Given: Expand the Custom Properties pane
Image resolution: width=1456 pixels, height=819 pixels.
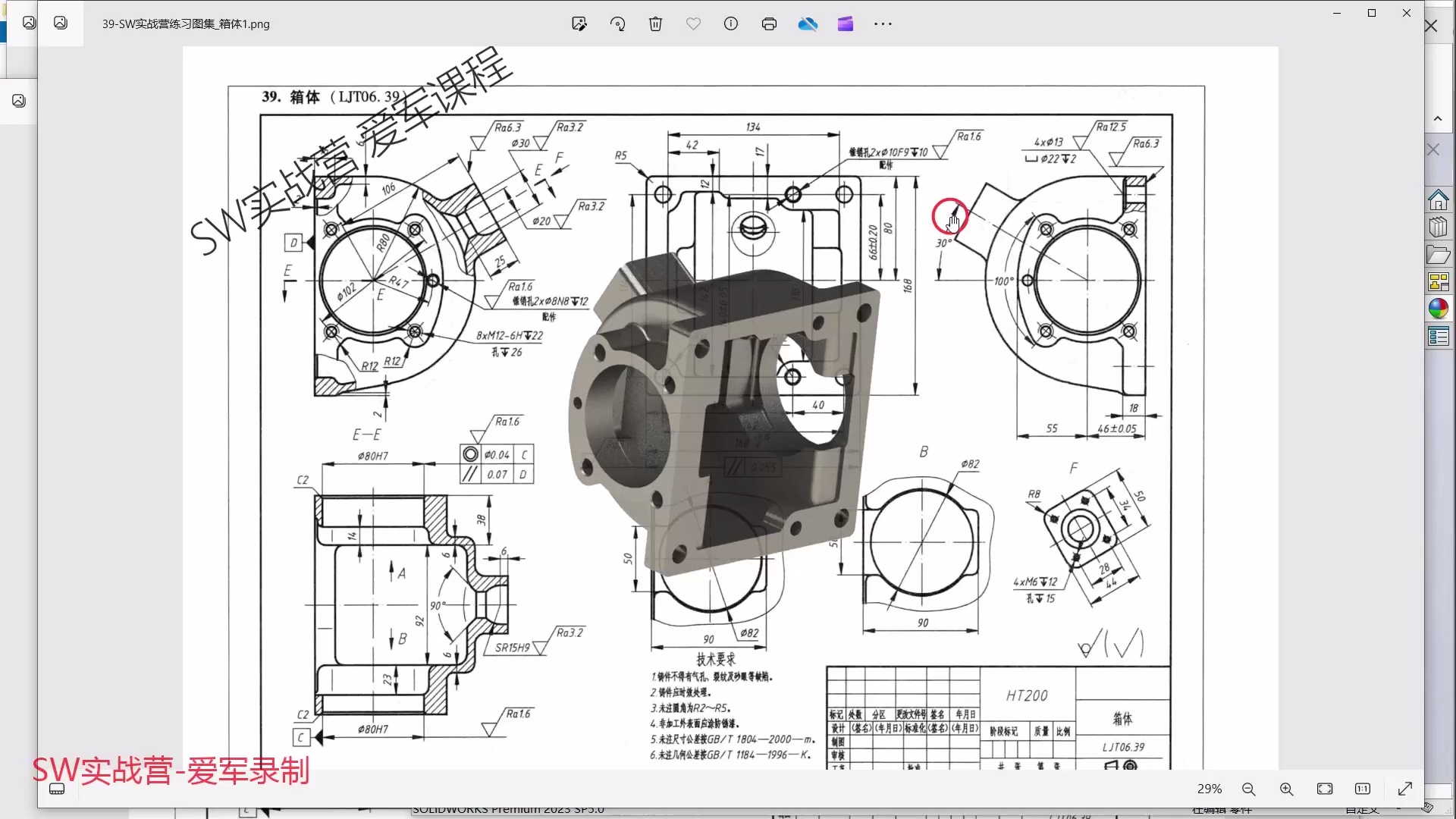Looking at the screenshot, I should [1439, 336].
